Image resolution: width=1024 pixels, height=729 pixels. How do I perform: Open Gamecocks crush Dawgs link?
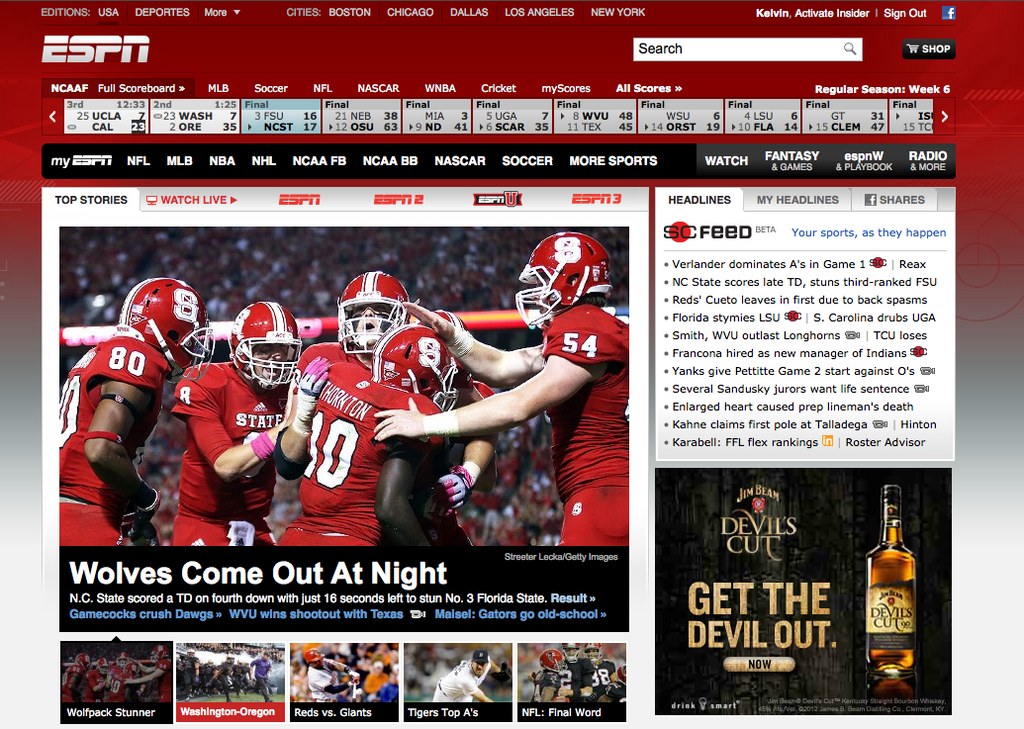[x=146, y=614]
